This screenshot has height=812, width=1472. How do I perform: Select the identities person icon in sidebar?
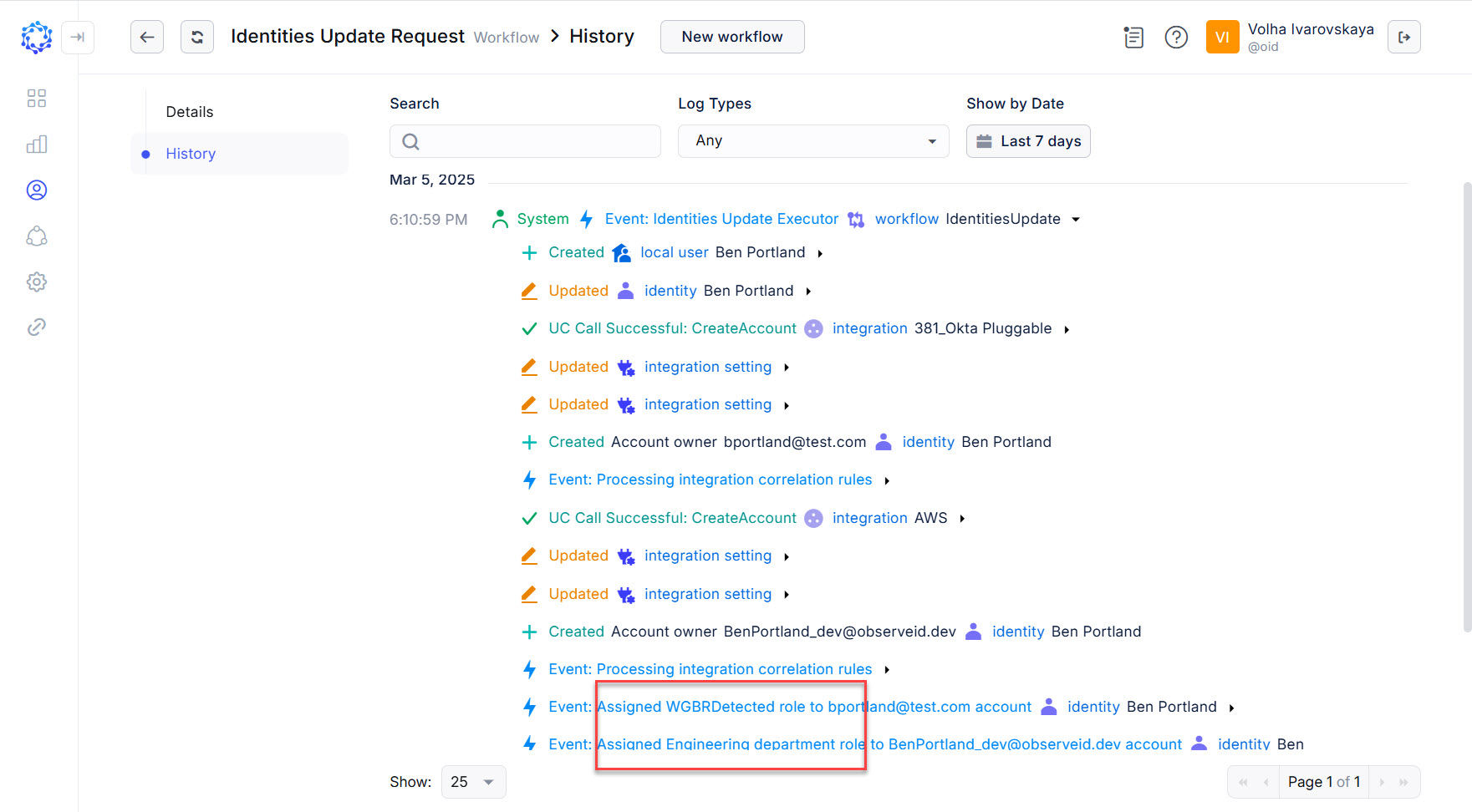tap(37, 190)
